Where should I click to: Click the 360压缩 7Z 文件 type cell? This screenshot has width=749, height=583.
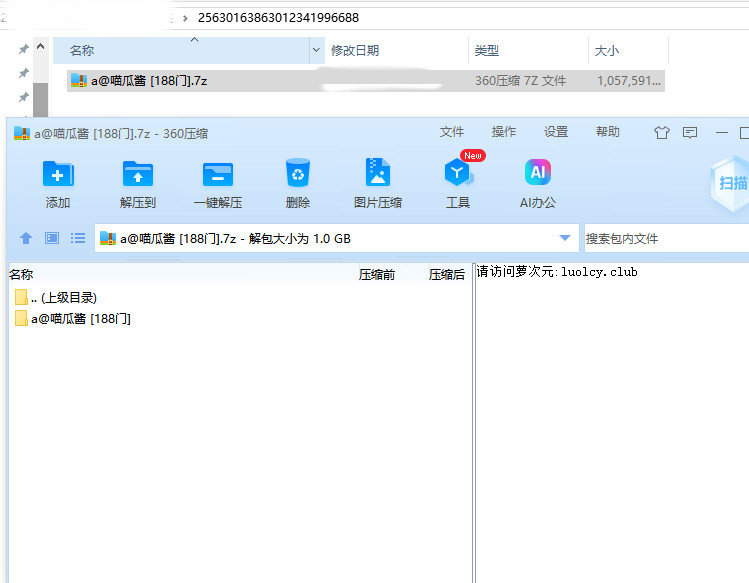(x=520, y=80)
